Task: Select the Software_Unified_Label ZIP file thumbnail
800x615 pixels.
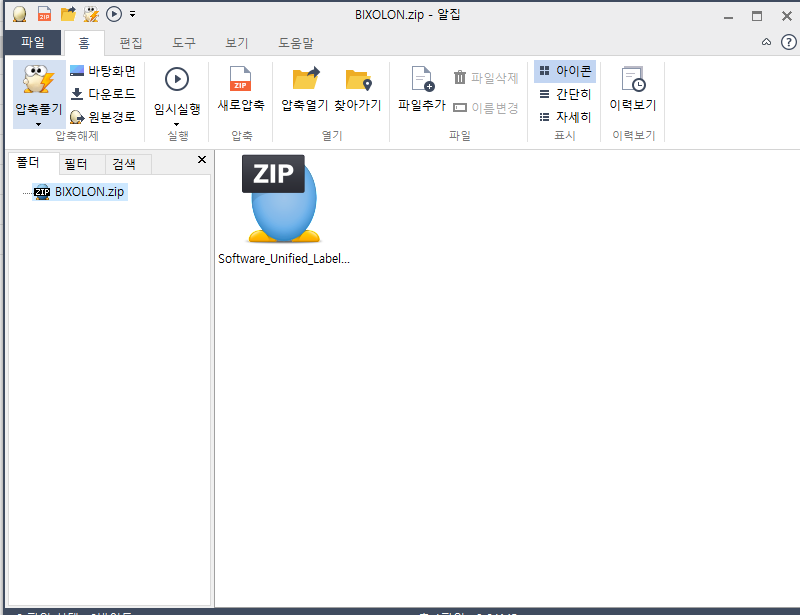Action: (283, 198)
